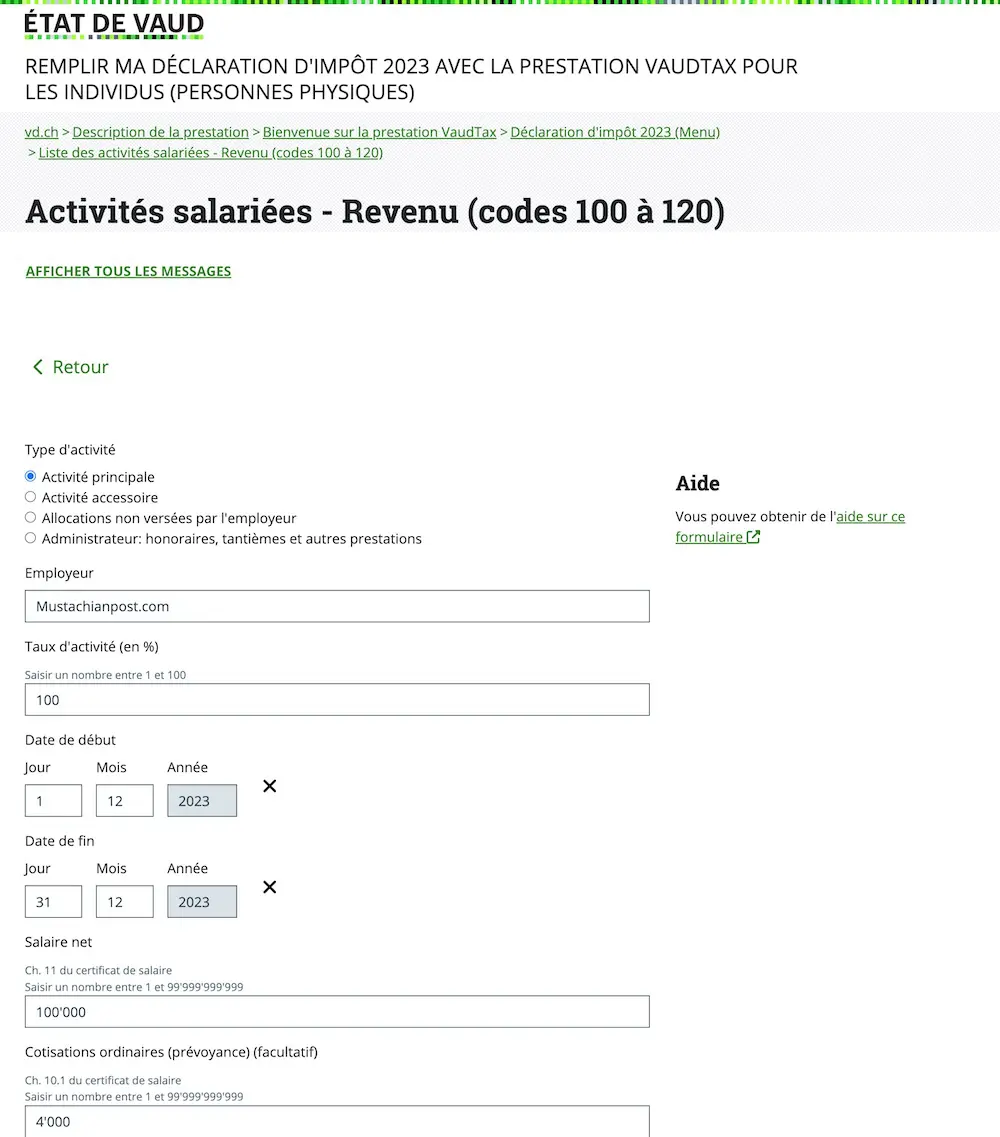This screenshot has width=1000, height=1137.
Task: Click the start date Année field
Action: click(202, 801)
